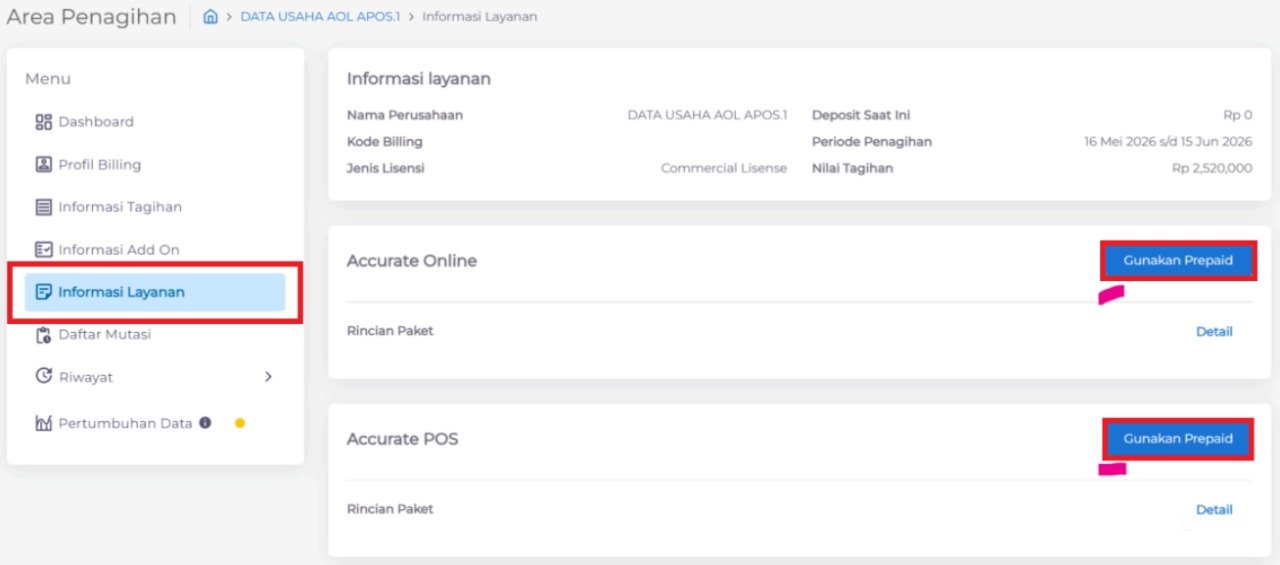Click the Dashboard grid icon
Screen dimensions: 1280x565
pos(43,122)
